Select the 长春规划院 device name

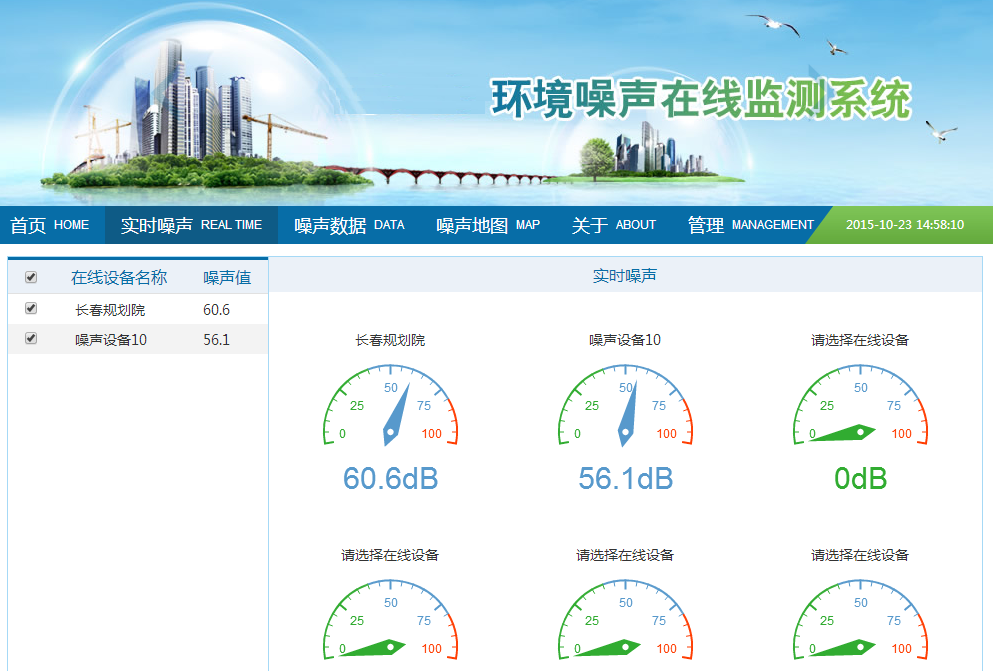point(110,310)
